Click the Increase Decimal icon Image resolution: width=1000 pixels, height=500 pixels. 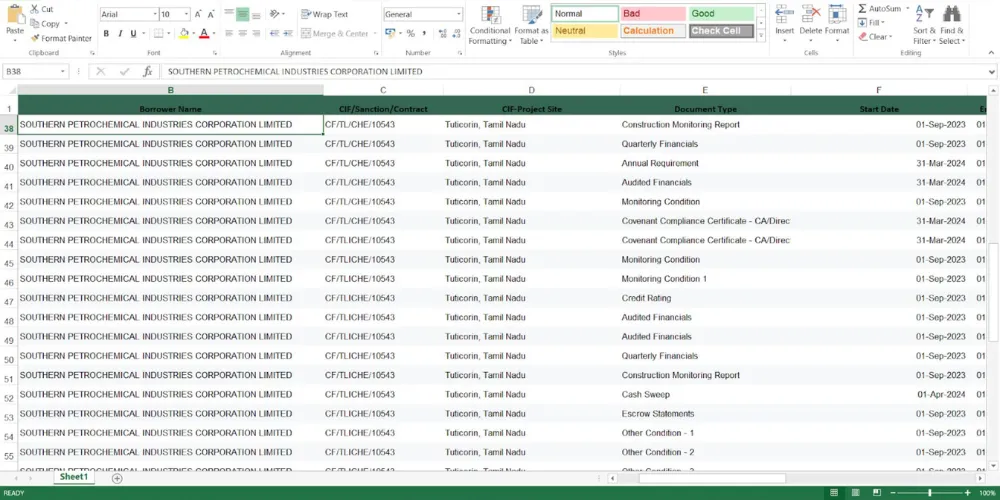441,33
